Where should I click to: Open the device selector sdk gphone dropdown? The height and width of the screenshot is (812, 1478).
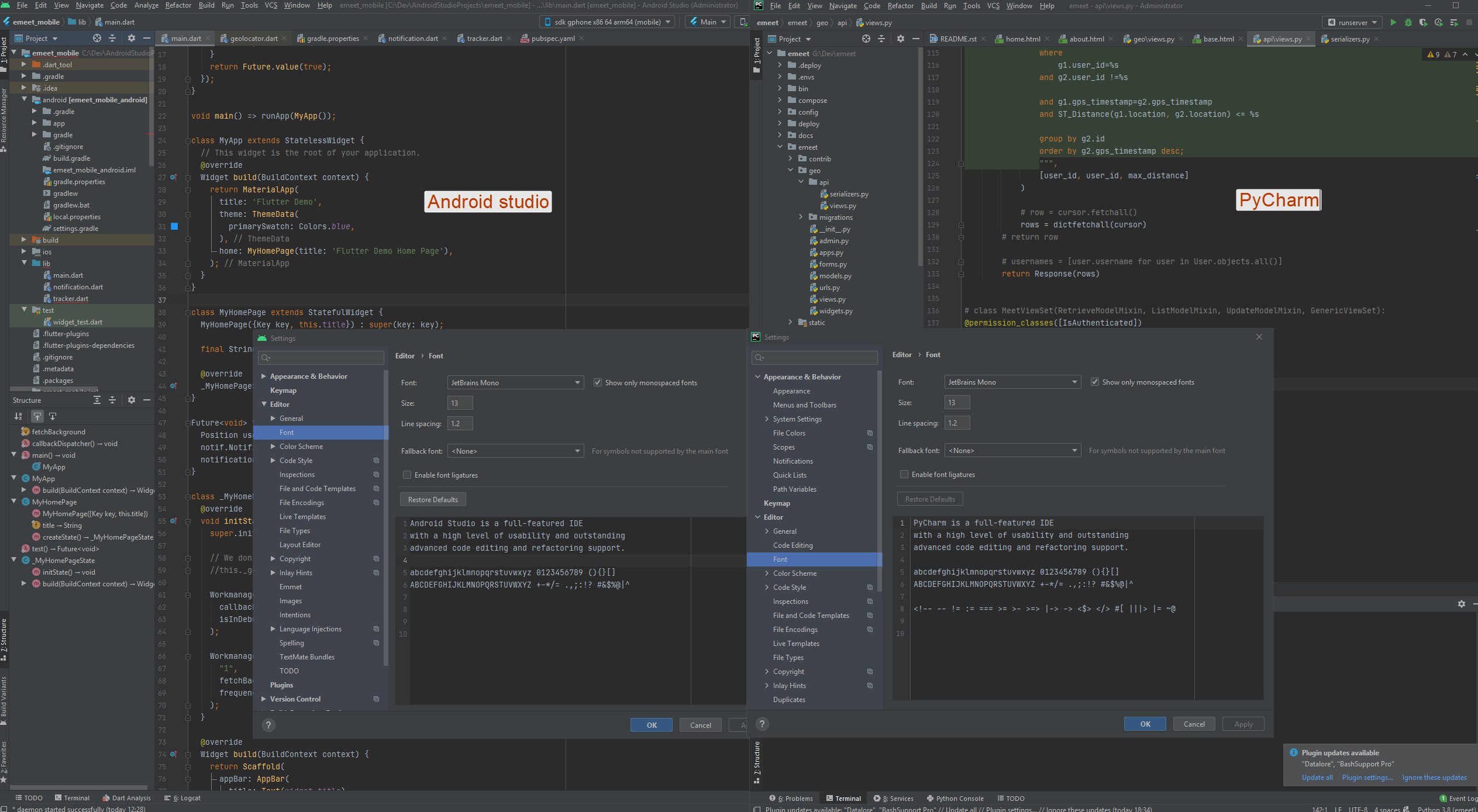coord(607,22)
